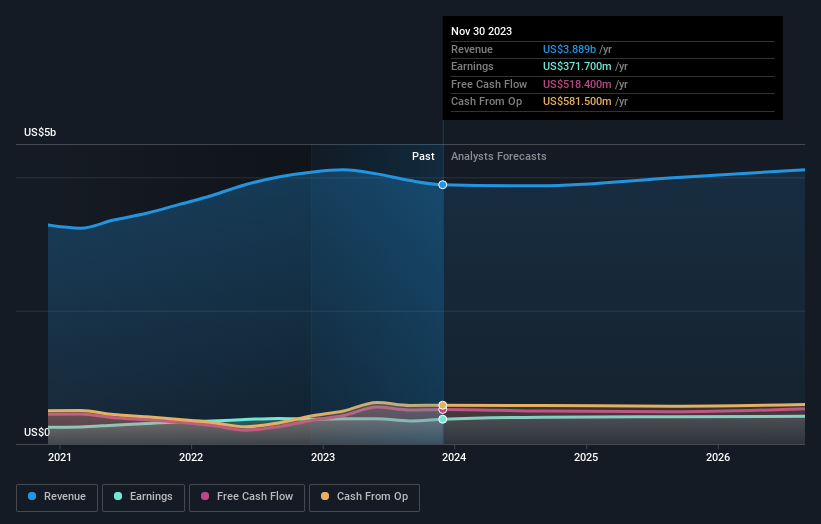Click the Analysts Forecasts label

click(x=498, y=157)
